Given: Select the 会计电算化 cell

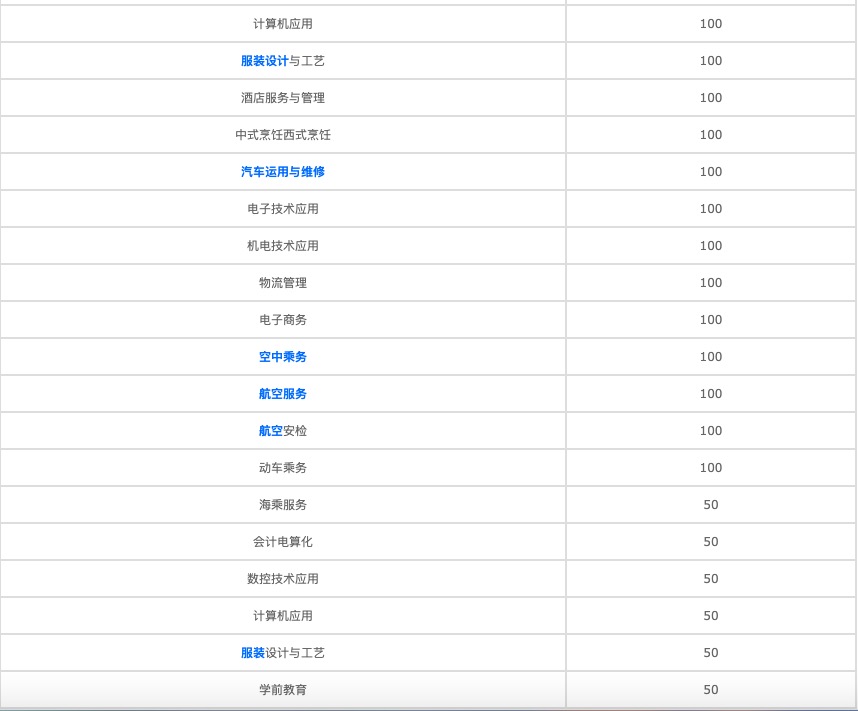Looking at the screenshot, I should (283, 542).
